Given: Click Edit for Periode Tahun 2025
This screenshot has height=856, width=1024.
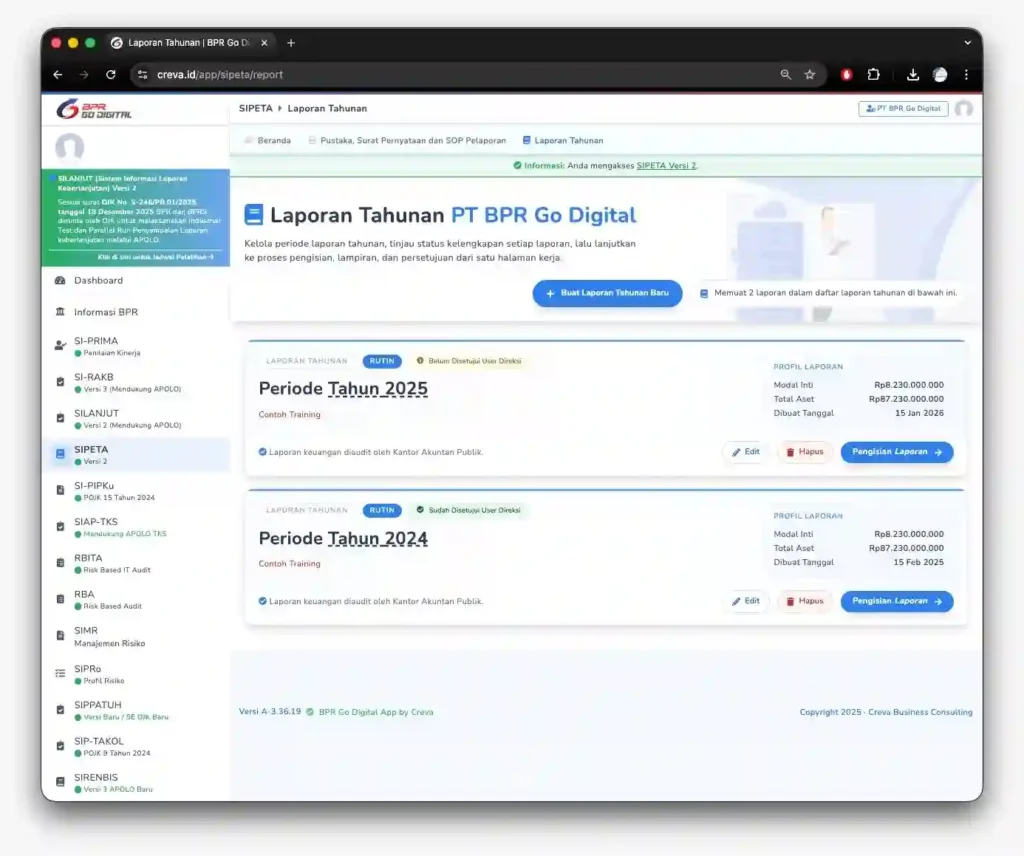Looking at the screenshot, I should [745, 452].
